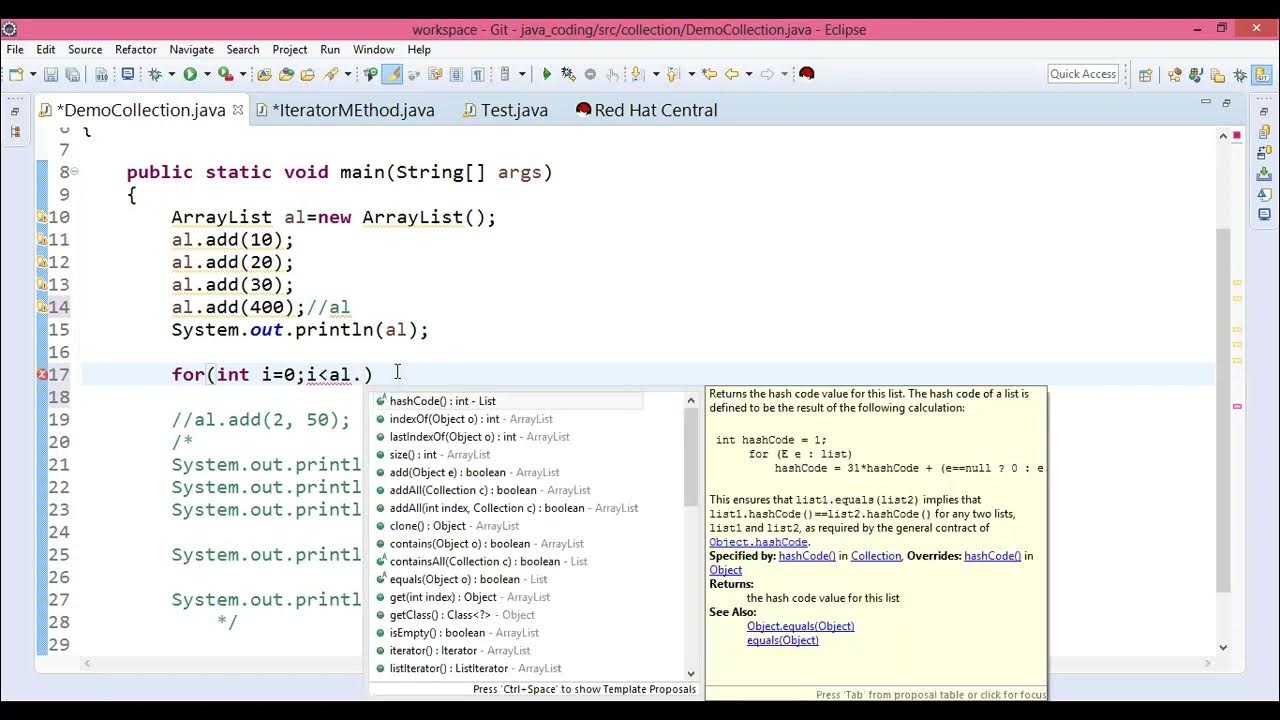Click the equals(Object) See Also link
The image size is (1280, 720).
(x=782, y=640)
